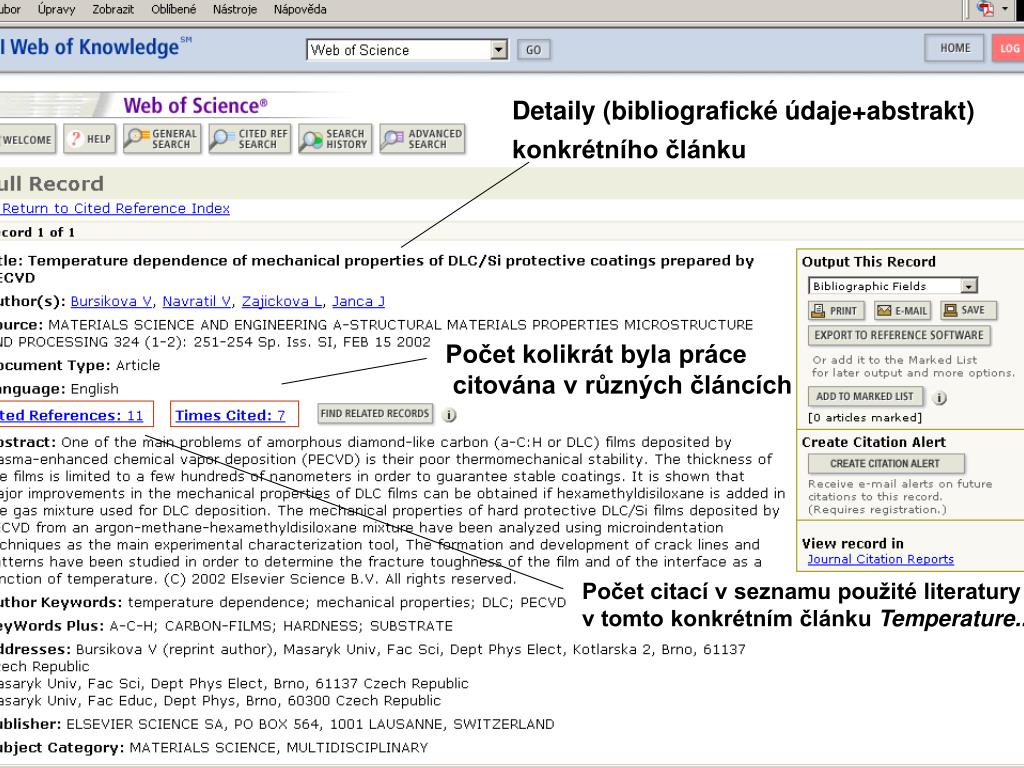This screenshot has width=1024, height=768.
Task: Click CREATE CITATION ALERT button
Action: (886, 464)
